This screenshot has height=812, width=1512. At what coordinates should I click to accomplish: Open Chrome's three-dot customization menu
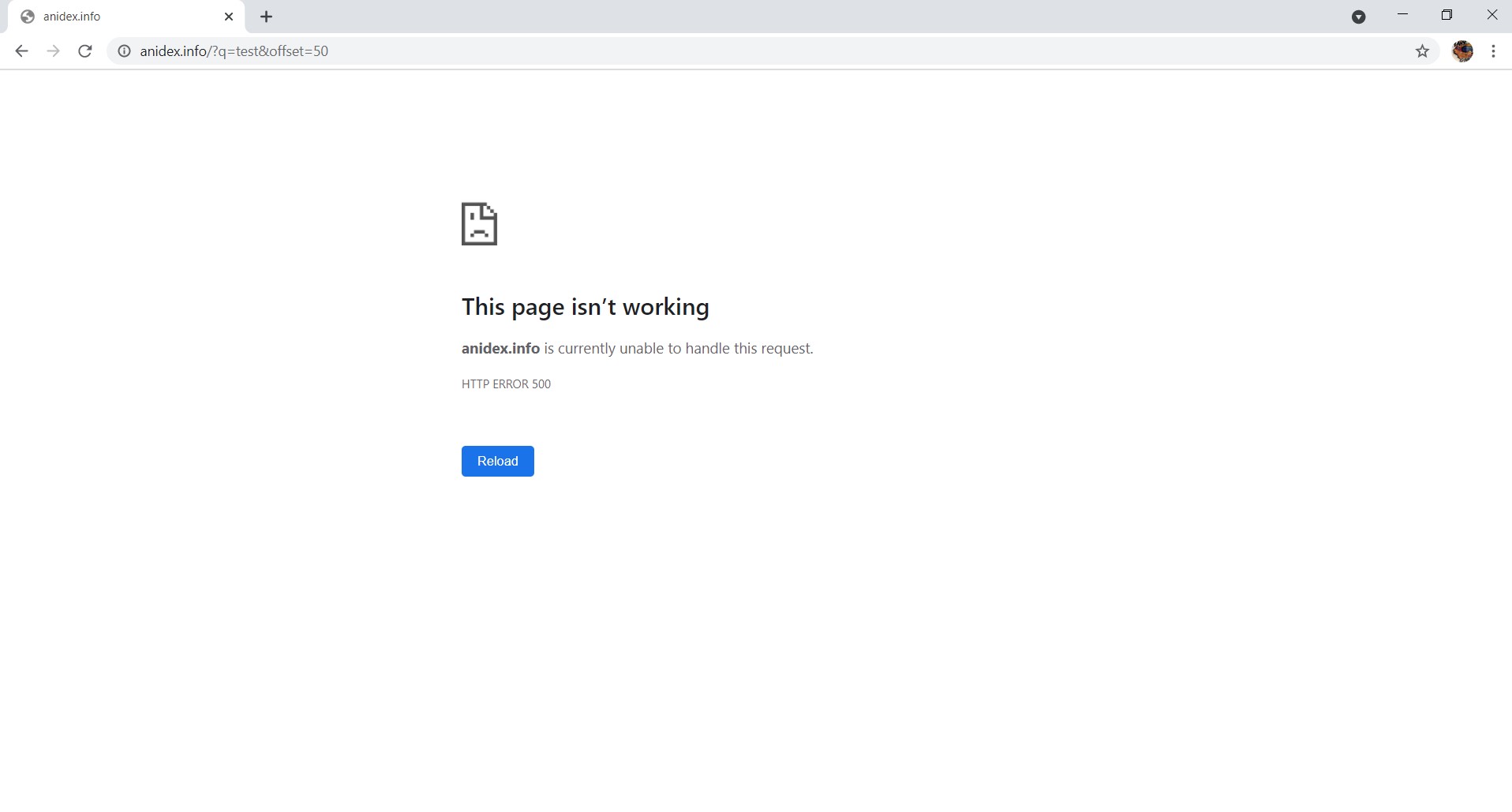pyautogui.click(x=1493, y=51)
